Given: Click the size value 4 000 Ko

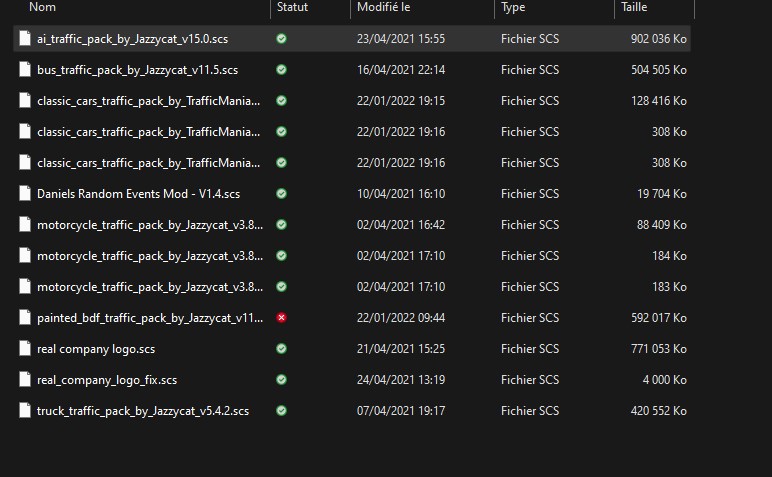Looking at the screenshot, I should [664, 380].
